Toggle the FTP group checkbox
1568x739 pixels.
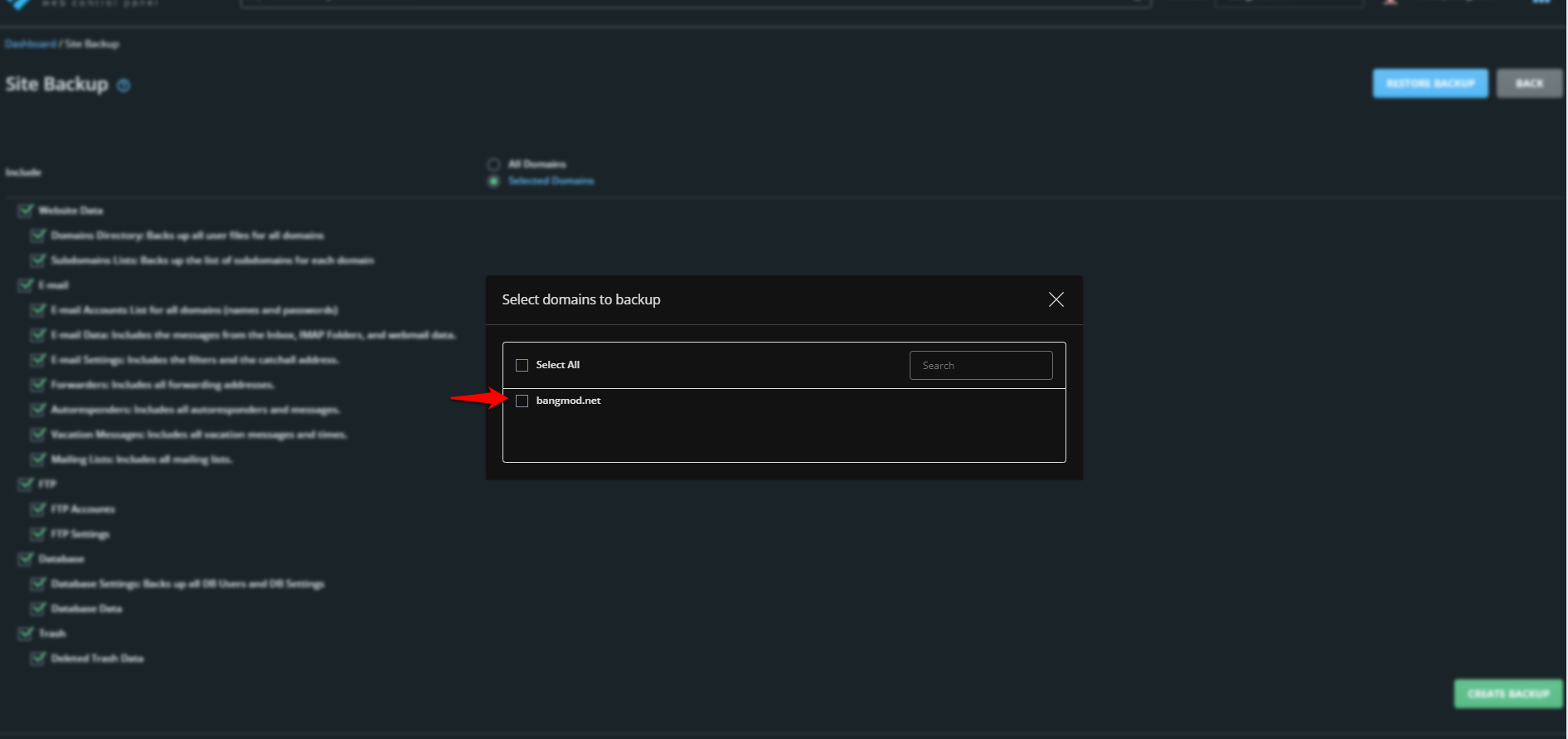(26, 484)
